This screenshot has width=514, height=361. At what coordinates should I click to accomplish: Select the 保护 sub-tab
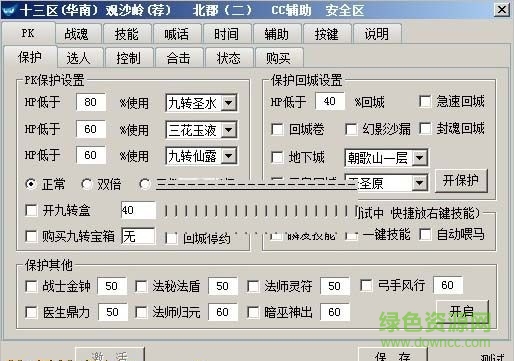click(x=30, y=57)
